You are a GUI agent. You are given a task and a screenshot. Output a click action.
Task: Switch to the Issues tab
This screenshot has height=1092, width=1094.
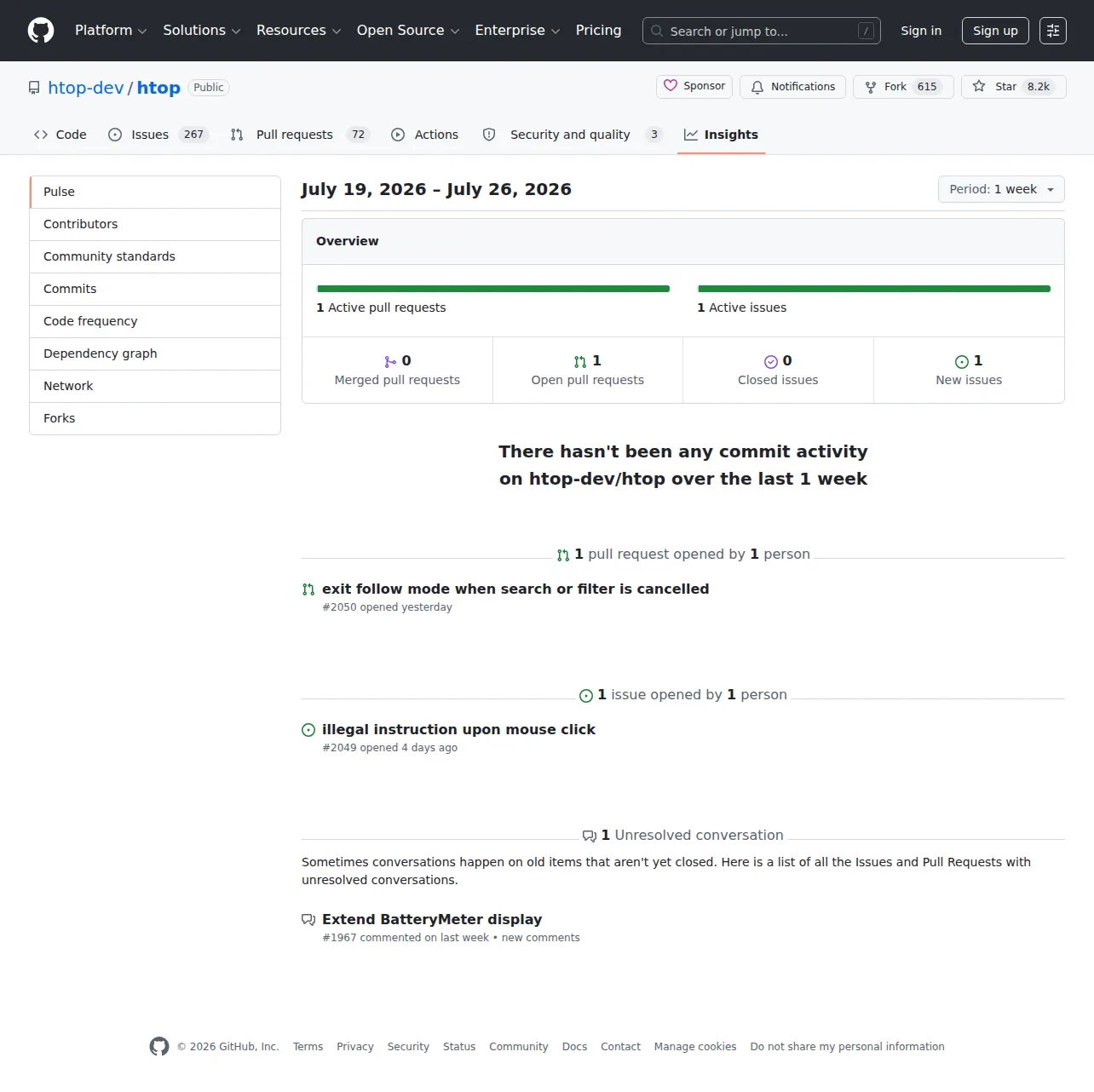coord(159,135)
